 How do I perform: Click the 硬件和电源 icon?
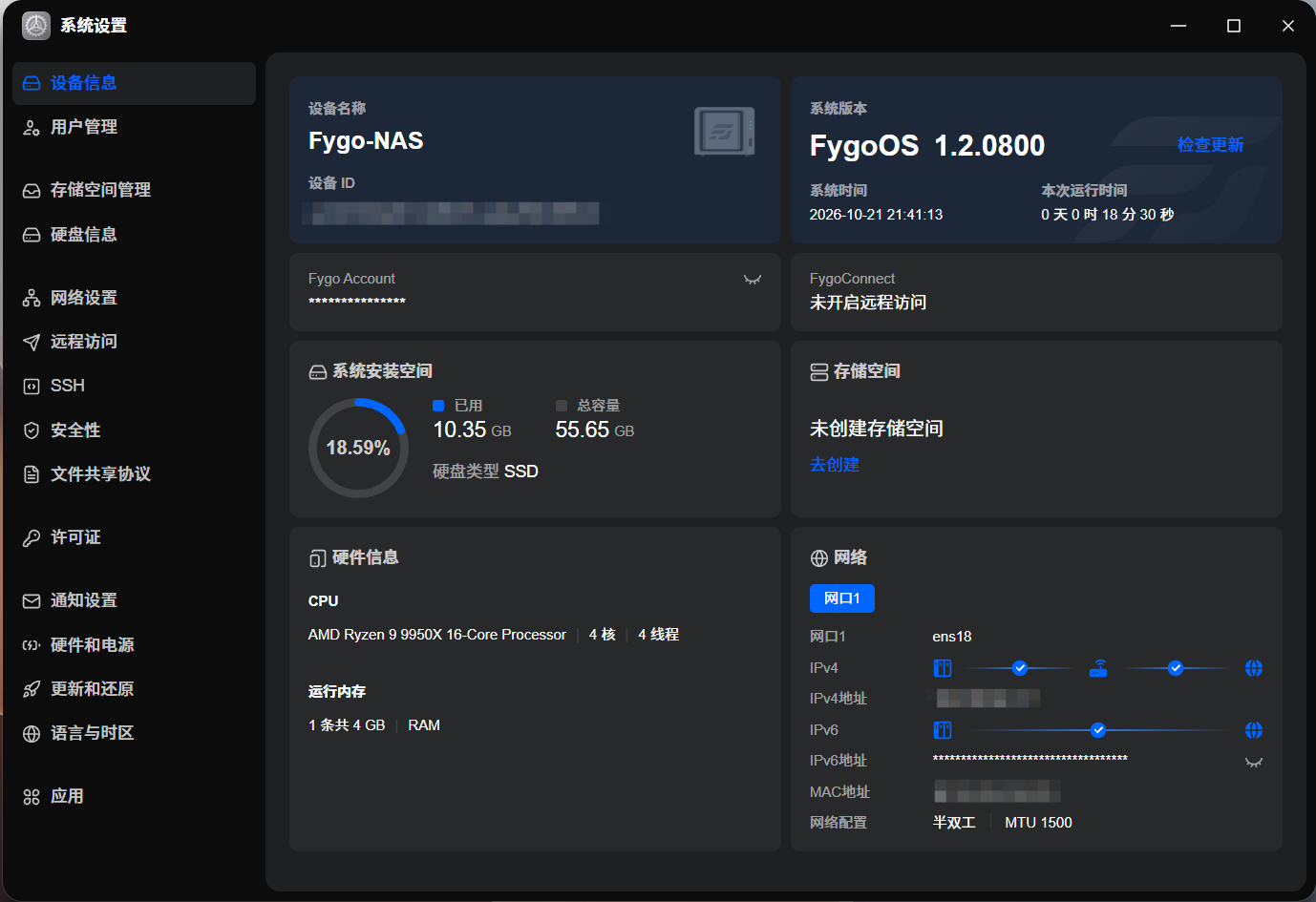pyautogui.click(x=32, y=645)
